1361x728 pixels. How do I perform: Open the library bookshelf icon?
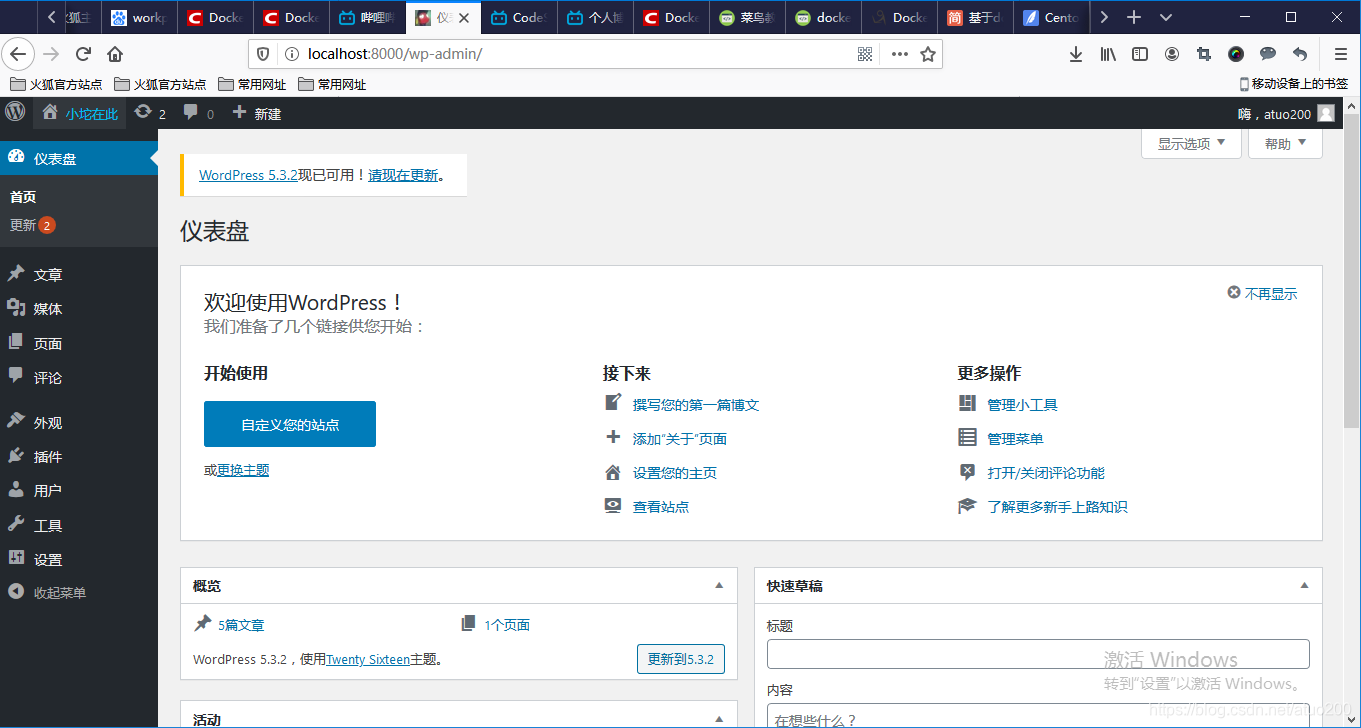point(1108,54)
